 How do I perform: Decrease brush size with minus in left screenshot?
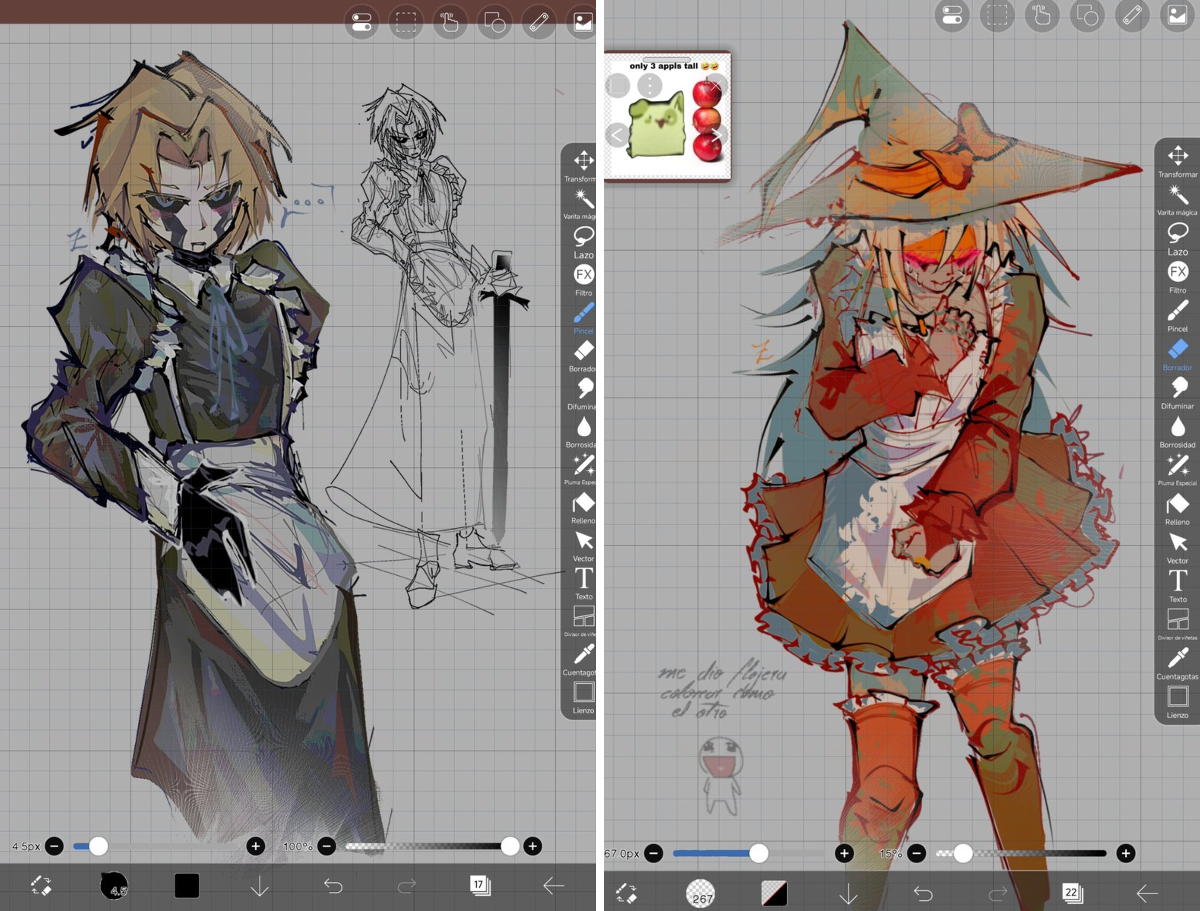54,846
